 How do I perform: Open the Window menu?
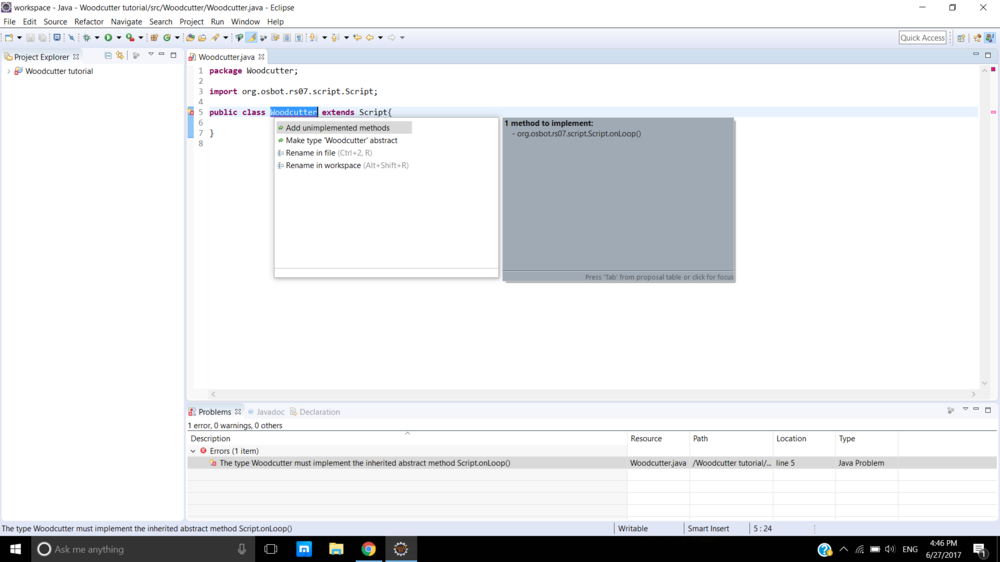245,22
